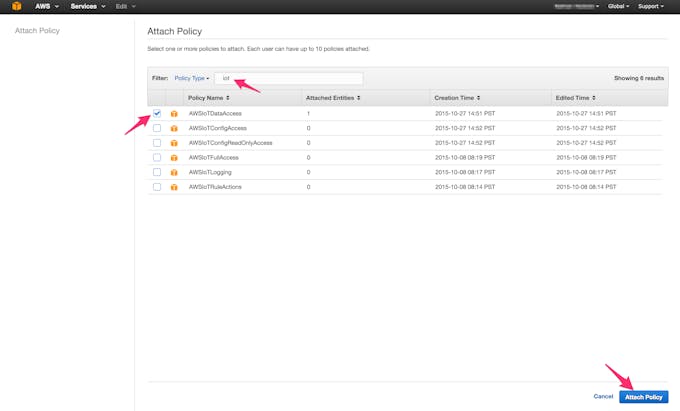Check the AWSIoTConfigAccess checkbox
Screen dimensions: 680x411
coord(157,128)
